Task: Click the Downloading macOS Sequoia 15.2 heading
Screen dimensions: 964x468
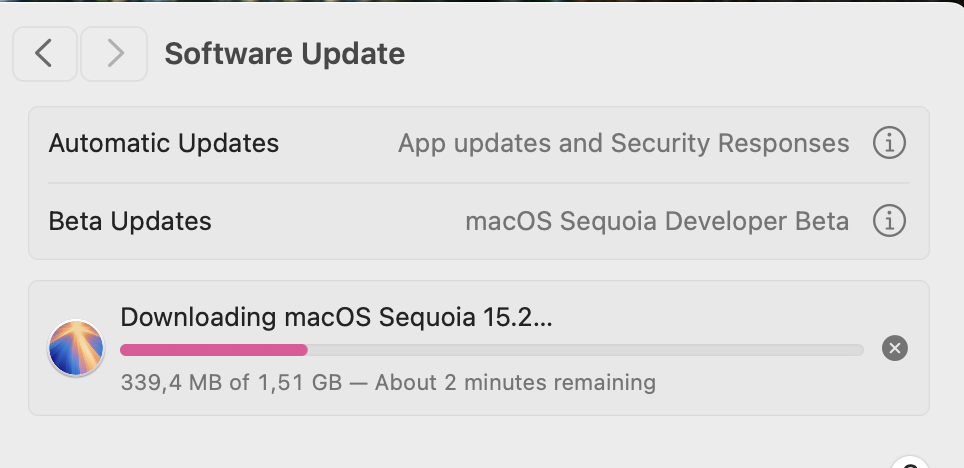Action: tap(336, 317)
